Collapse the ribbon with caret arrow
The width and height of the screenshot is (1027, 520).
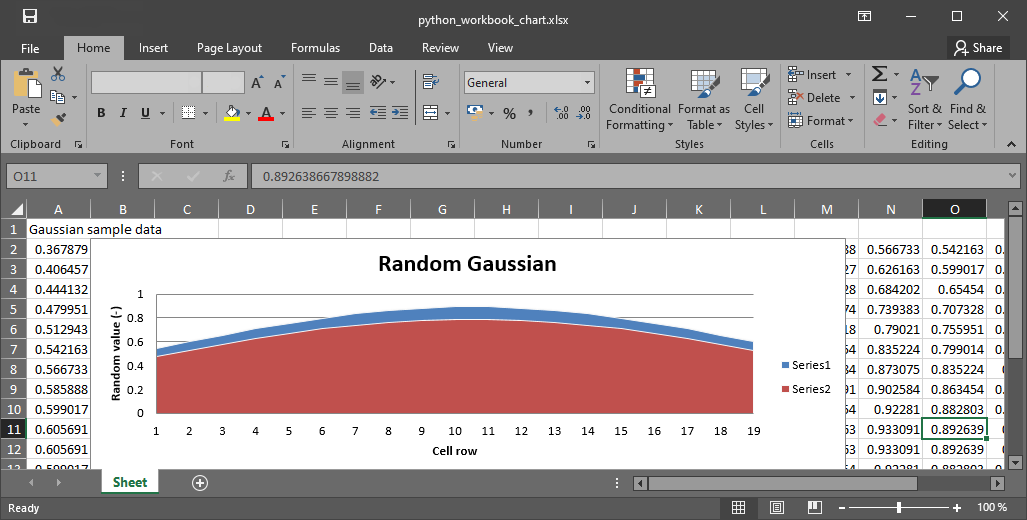click(x=1011, y=144)
